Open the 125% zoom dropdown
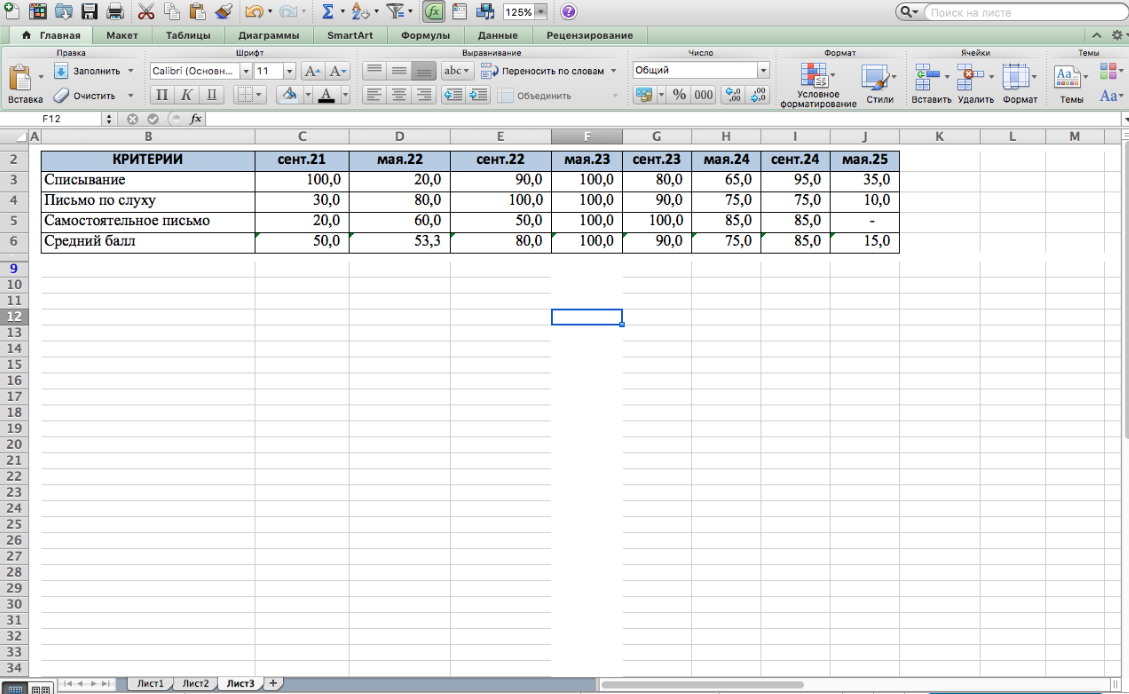Screen dimensions: 1129x694 [541, 13]
